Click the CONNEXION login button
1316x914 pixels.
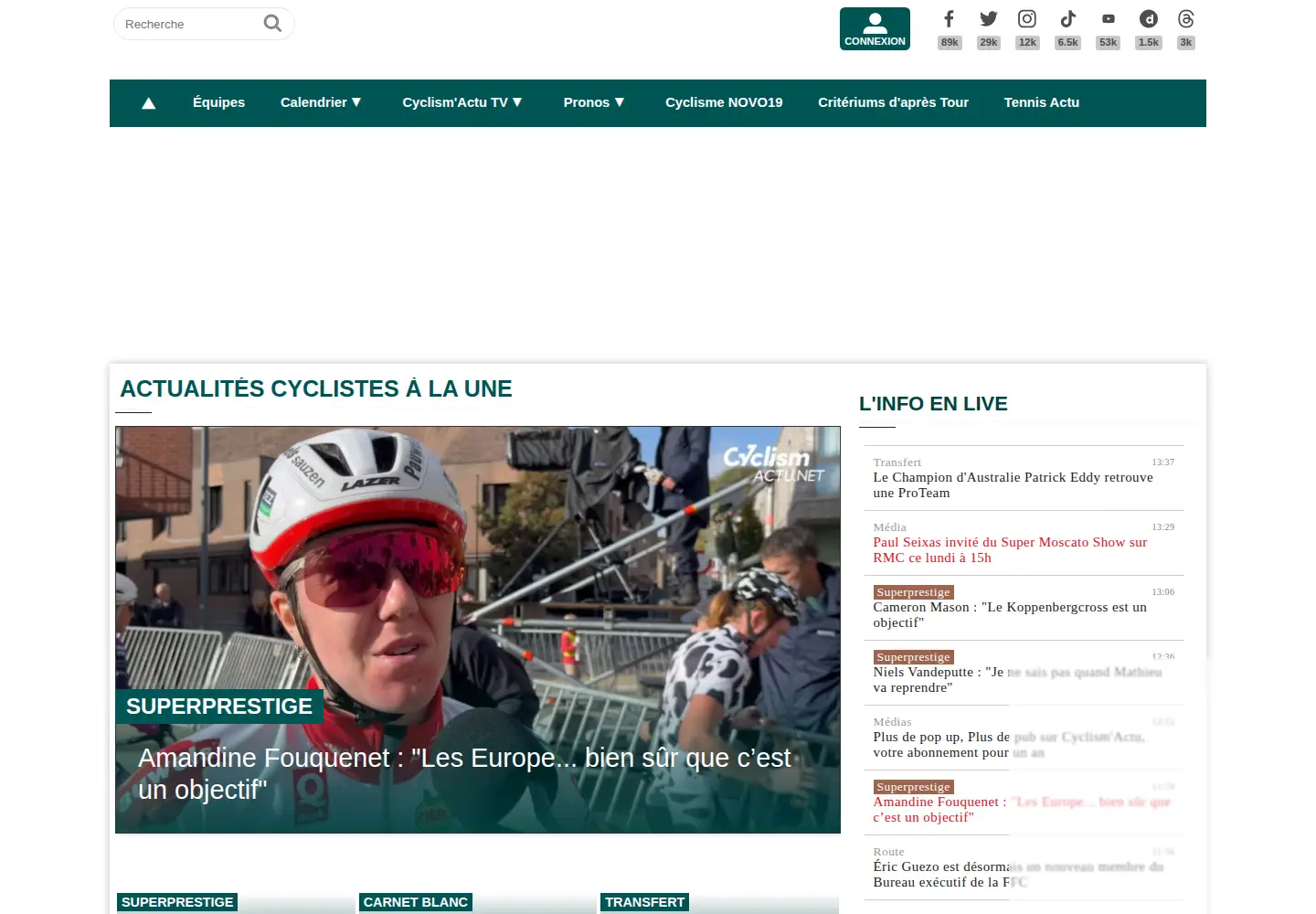(x=875, y=28)
